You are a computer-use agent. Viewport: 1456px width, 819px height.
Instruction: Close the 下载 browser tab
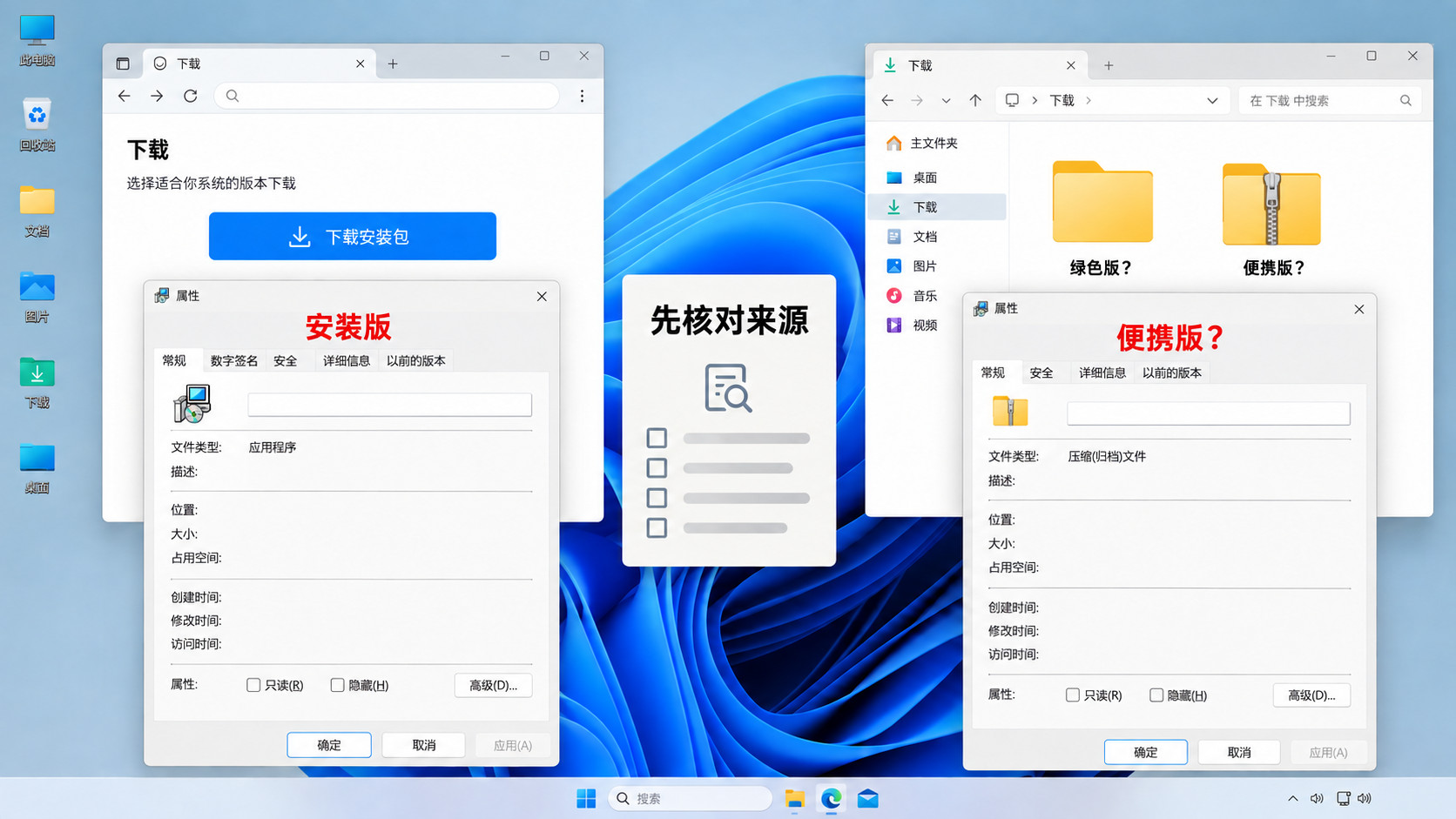[x=361, y=64]
